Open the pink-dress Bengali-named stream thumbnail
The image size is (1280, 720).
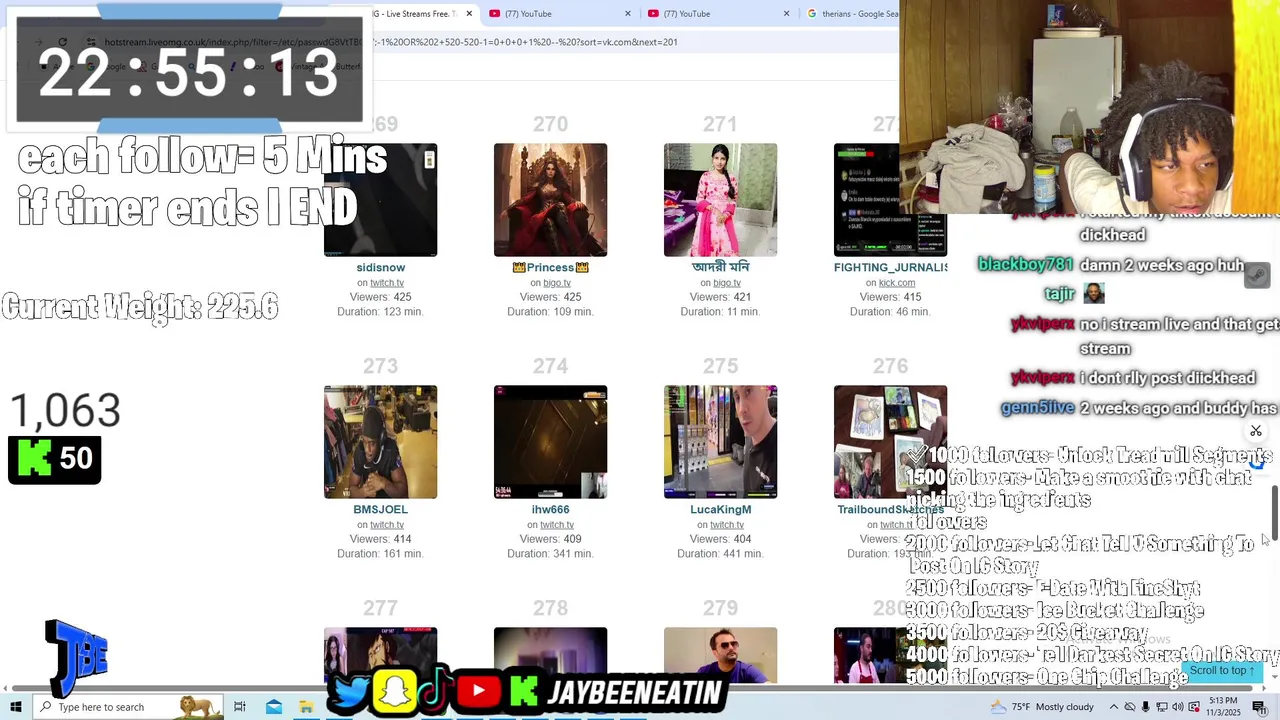tap(720, 200)
